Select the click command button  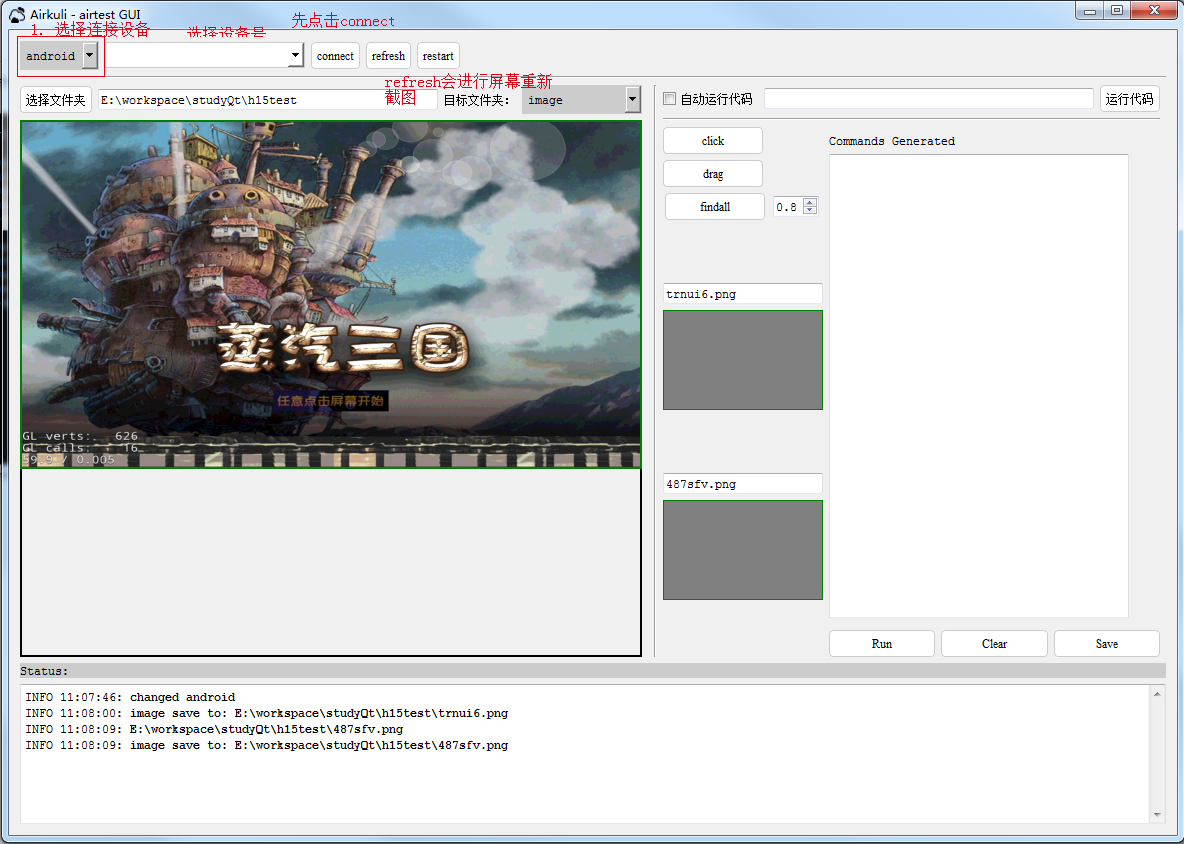[x=713, y=141]
